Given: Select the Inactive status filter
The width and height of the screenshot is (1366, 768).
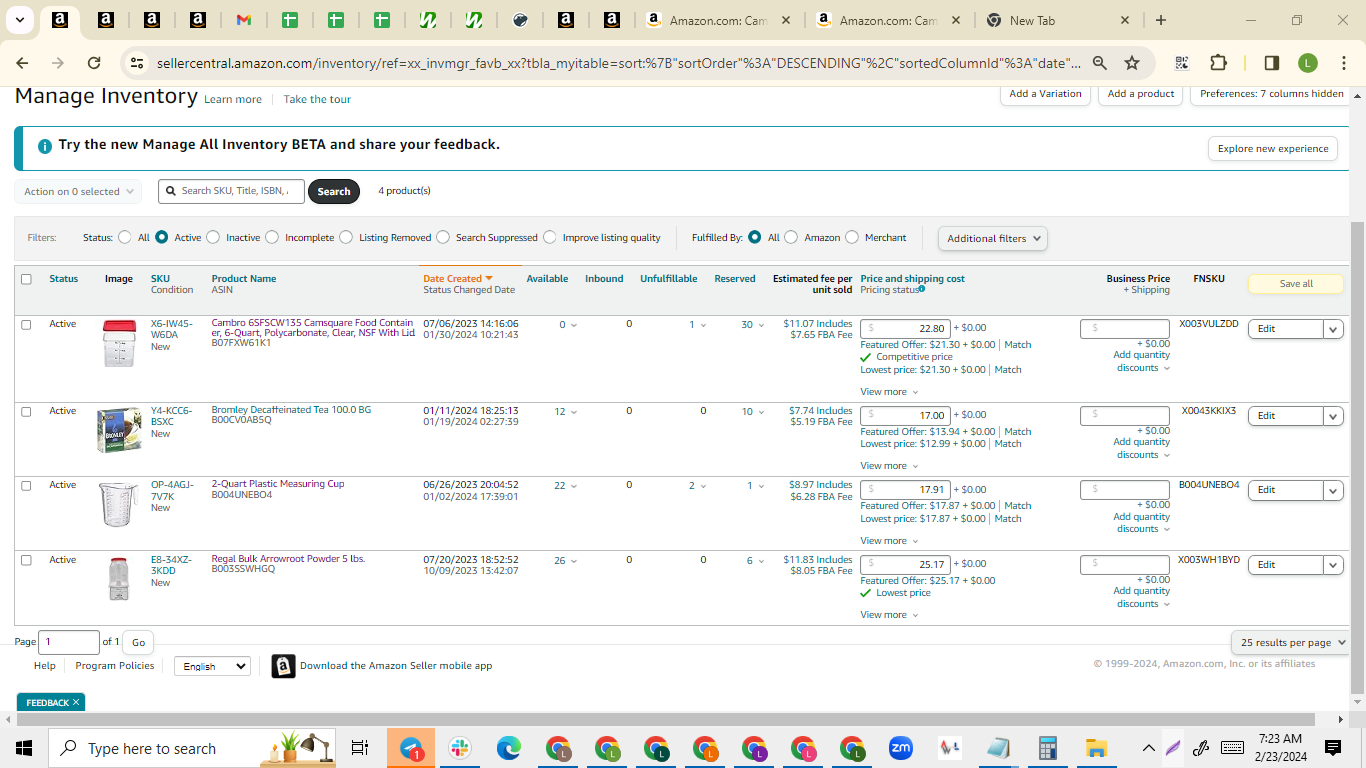Looking at the screenshot, I should click(211, 238).
